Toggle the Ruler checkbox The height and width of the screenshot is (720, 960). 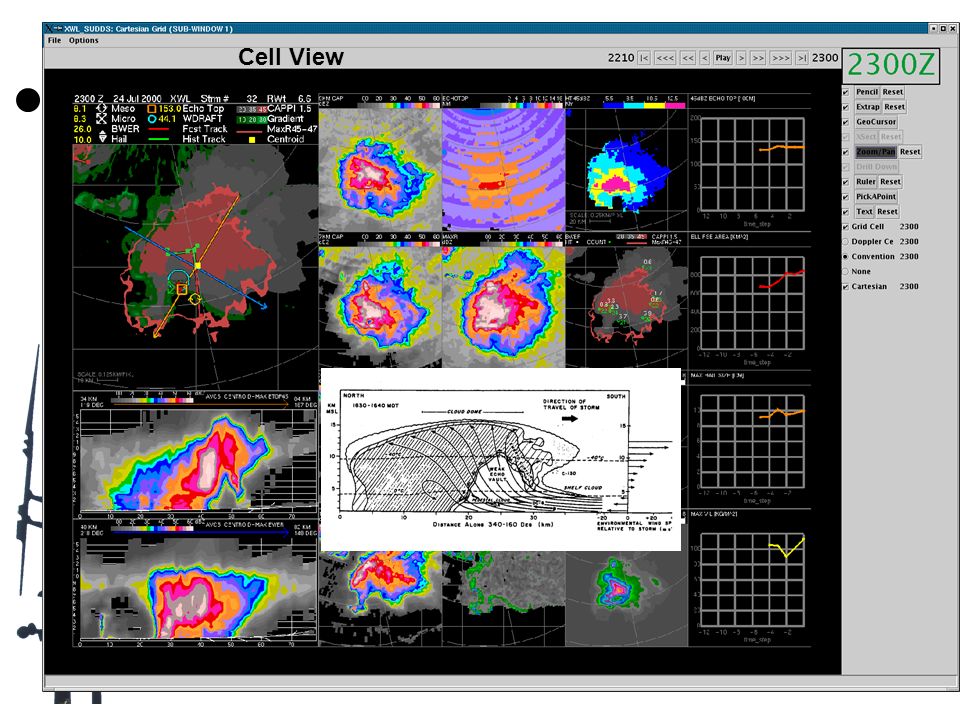pos(846,182)
